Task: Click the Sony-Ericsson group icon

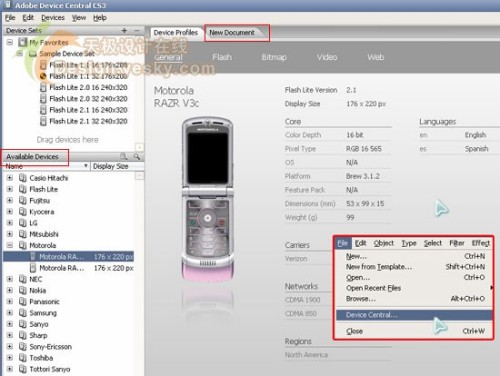Action: 23,347
